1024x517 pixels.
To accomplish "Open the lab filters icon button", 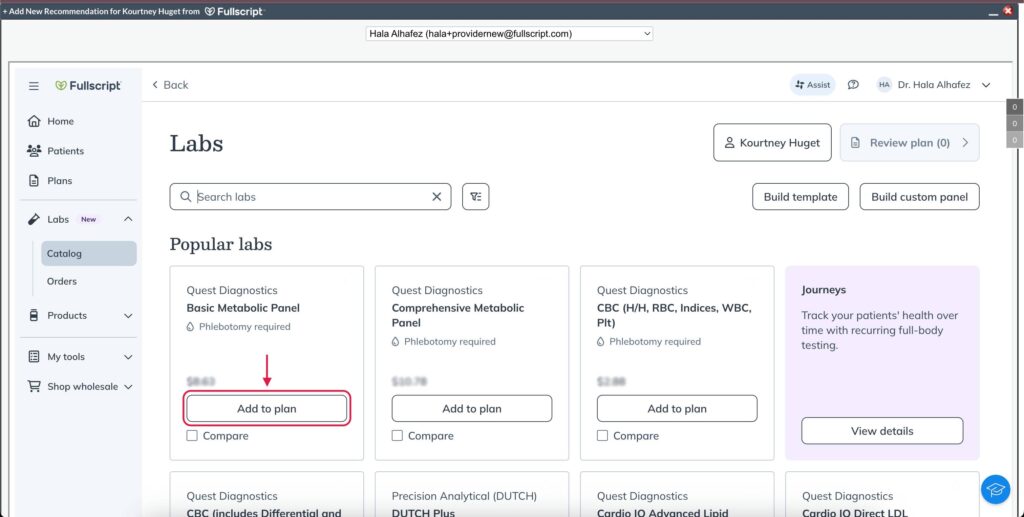I will pyautogui.click(x=475, y=196).
